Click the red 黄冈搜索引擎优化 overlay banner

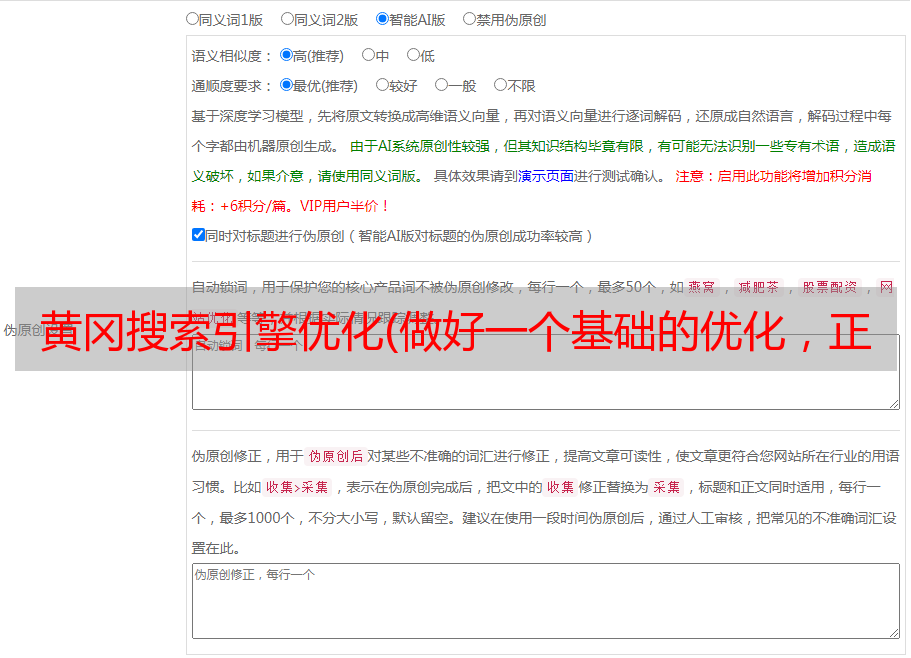tap(456, 329)
